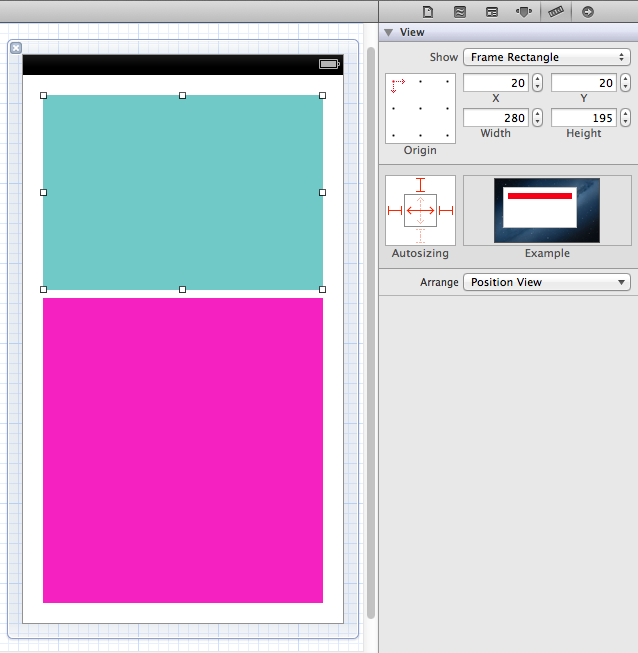Open the File inspector tab
This screenshot has width=638, height=653.
coord(428,12)
